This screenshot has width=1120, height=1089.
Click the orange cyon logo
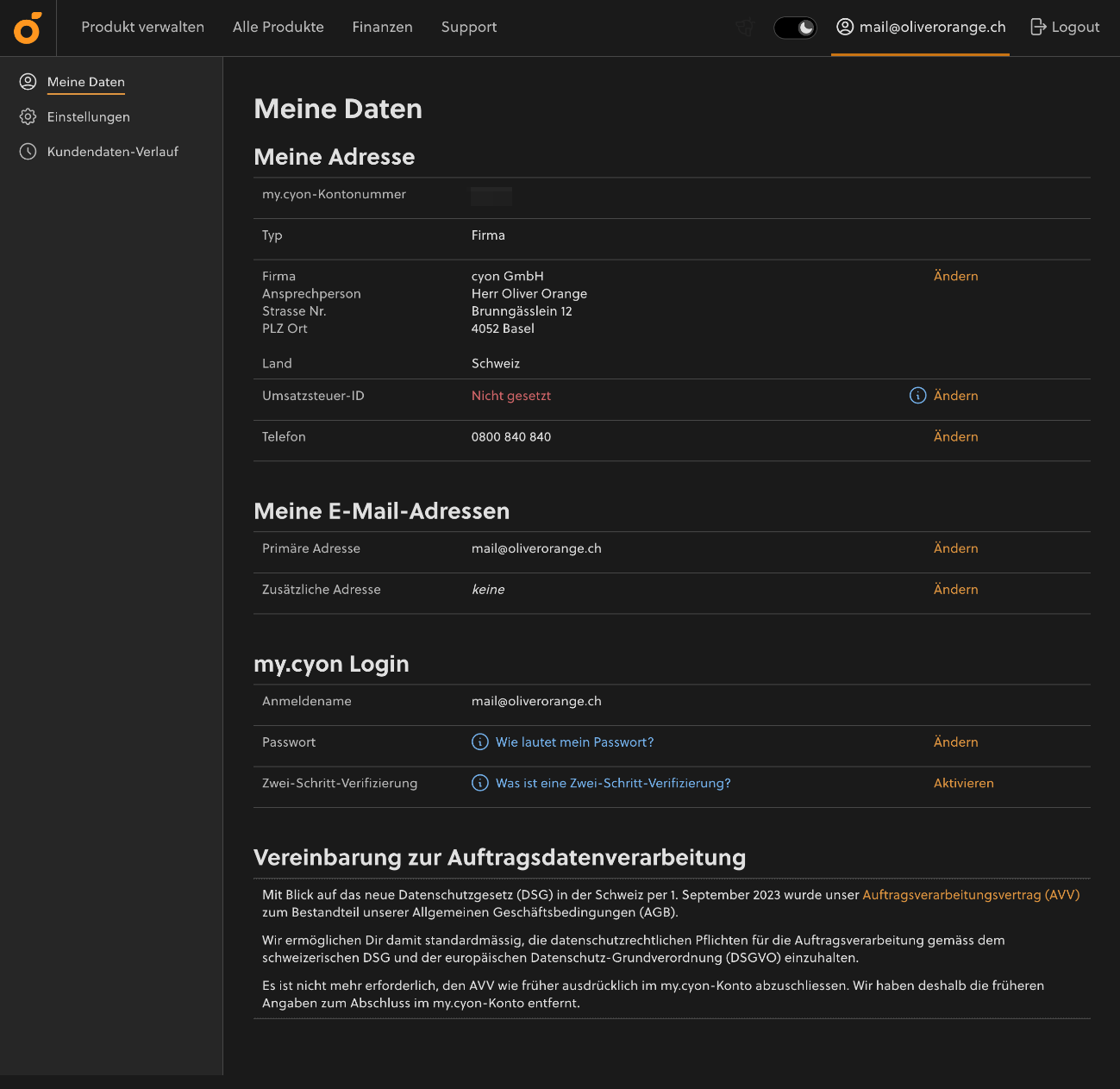pyautogui.click(x=28, y=28)
